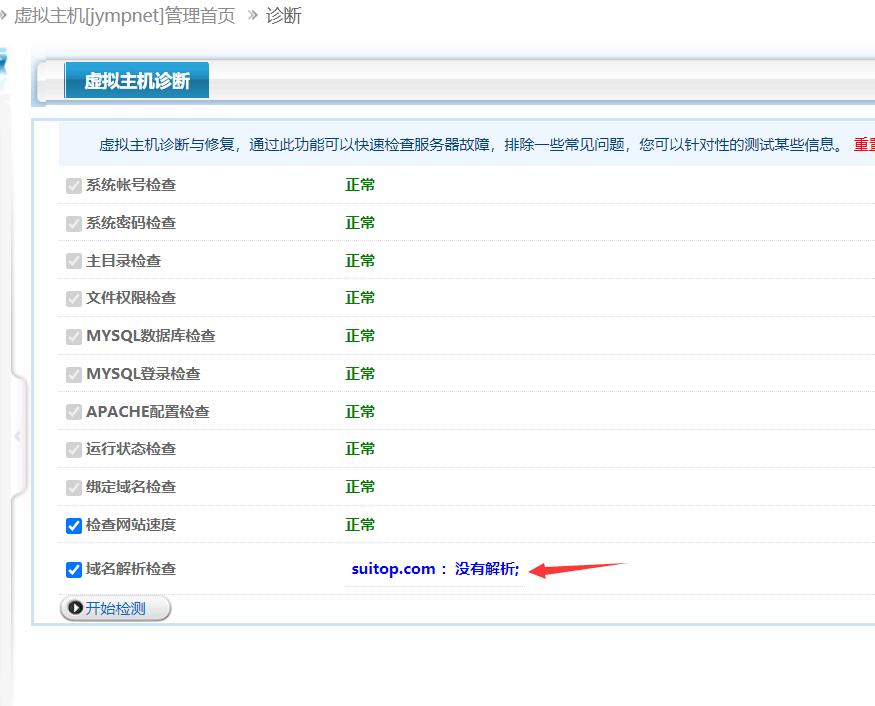Click the 正常 status beside 检查网站速度
Viewport: 875px width, 706px height.
click(x=360, y=525)
